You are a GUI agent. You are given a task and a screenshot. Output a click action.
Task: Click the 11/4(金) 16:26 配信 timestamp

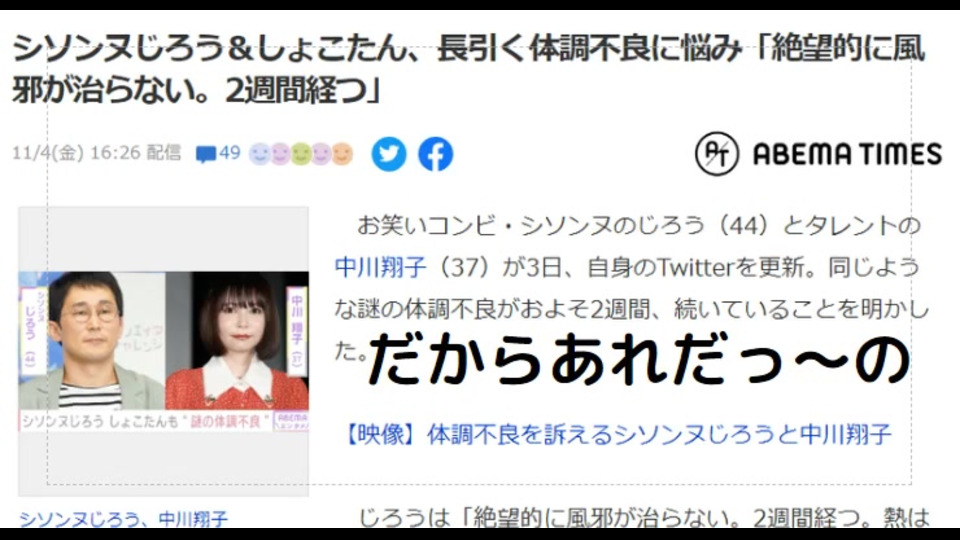pyautogui.click(x=97, y=152)
